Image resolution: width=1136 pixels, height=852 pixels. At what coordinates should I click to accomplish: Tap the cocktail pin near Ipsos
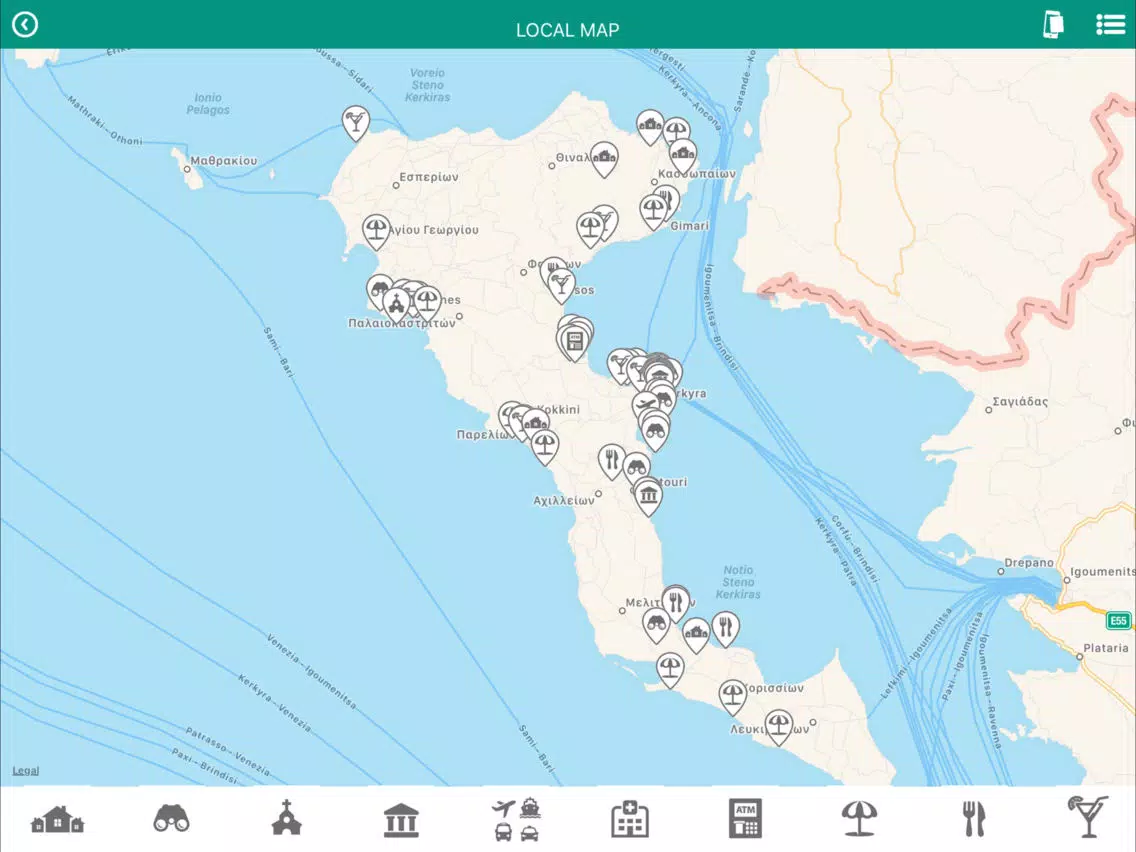click(561, 284)
